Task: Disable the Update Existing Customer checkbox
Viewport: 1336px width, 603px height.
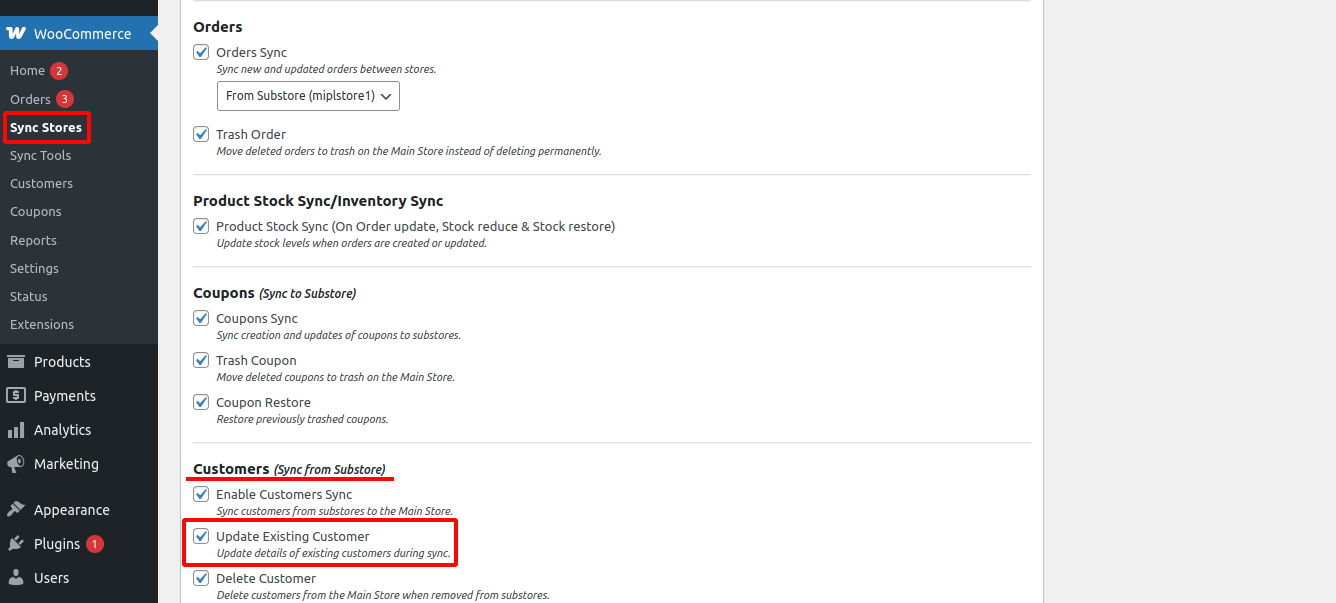Action: click(x=201, y=536)
